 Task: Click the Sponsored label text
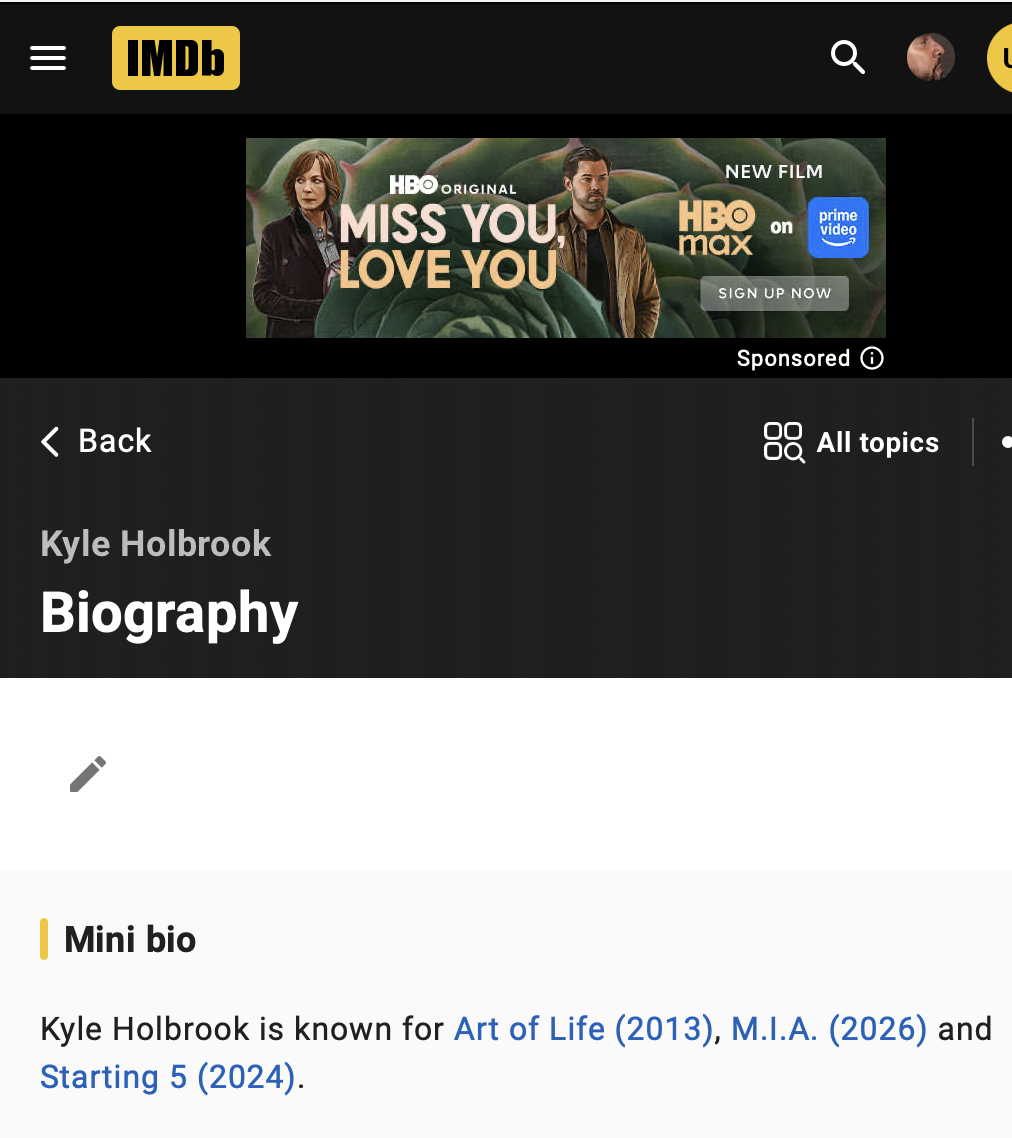pos(793,358)
